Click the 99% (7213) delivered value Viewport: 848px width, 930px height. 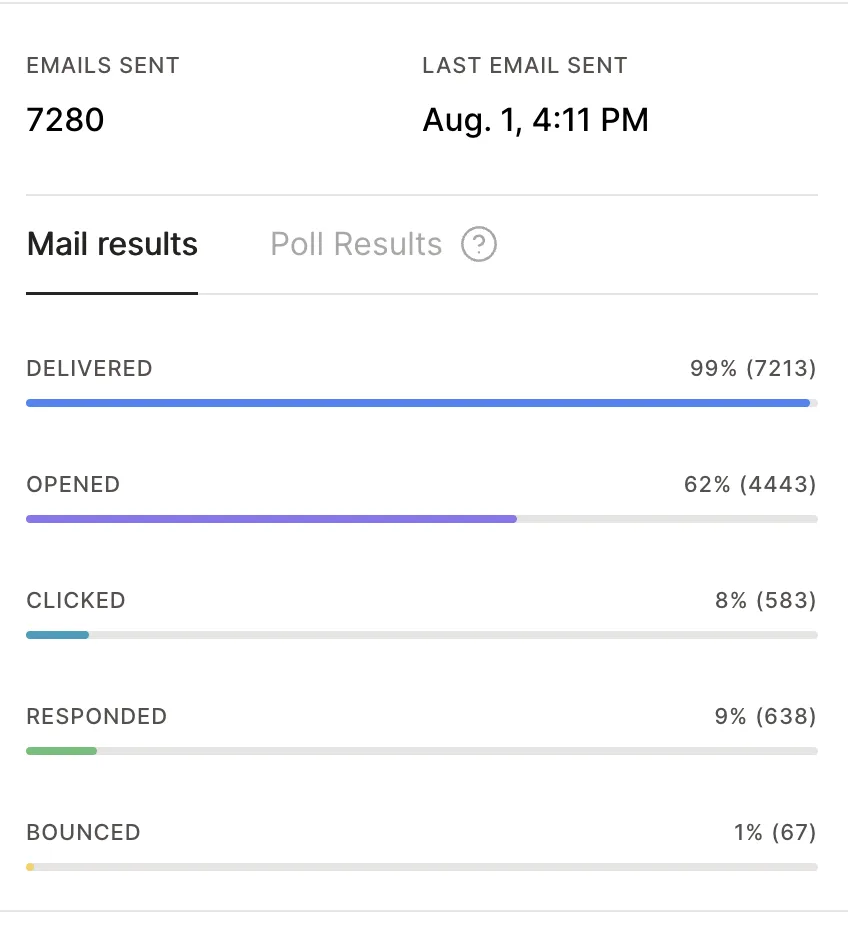[753, 368]
